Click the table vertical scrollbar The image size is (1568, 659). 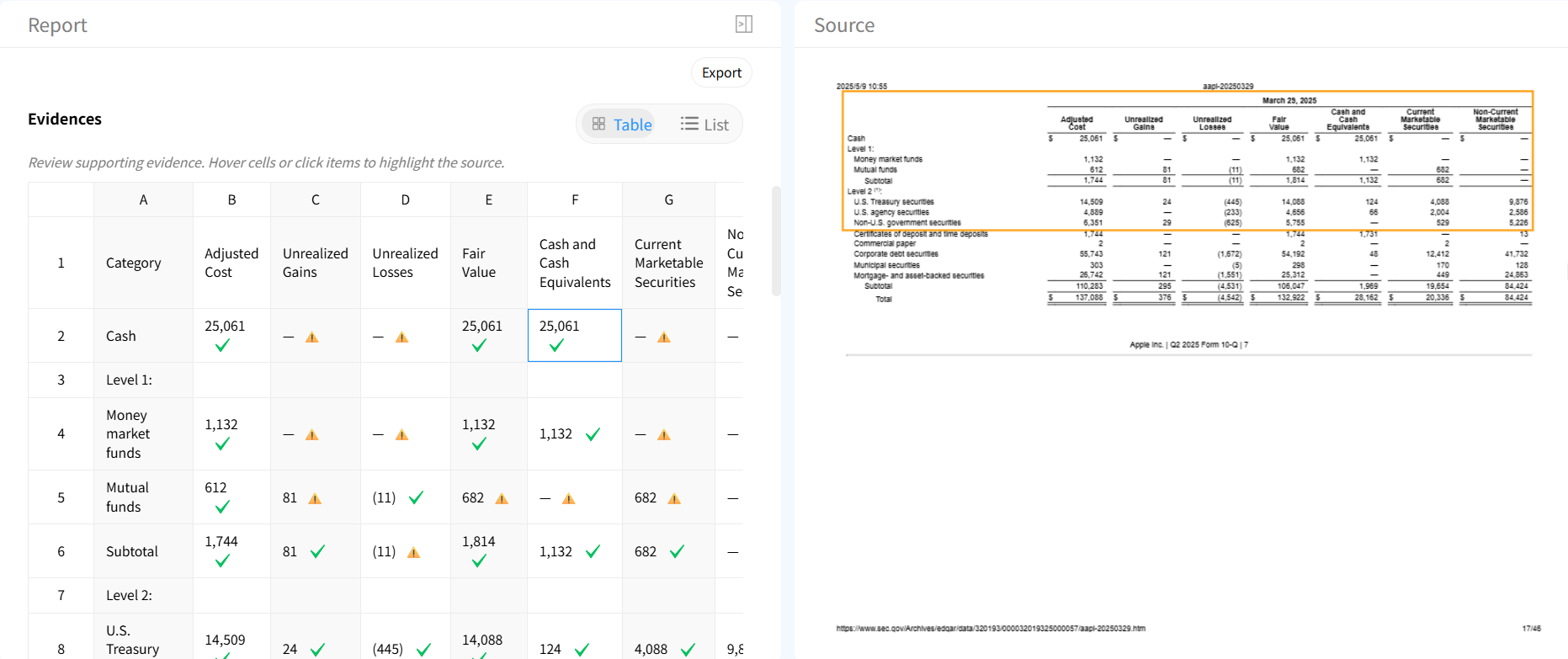[x=776, y=241]
